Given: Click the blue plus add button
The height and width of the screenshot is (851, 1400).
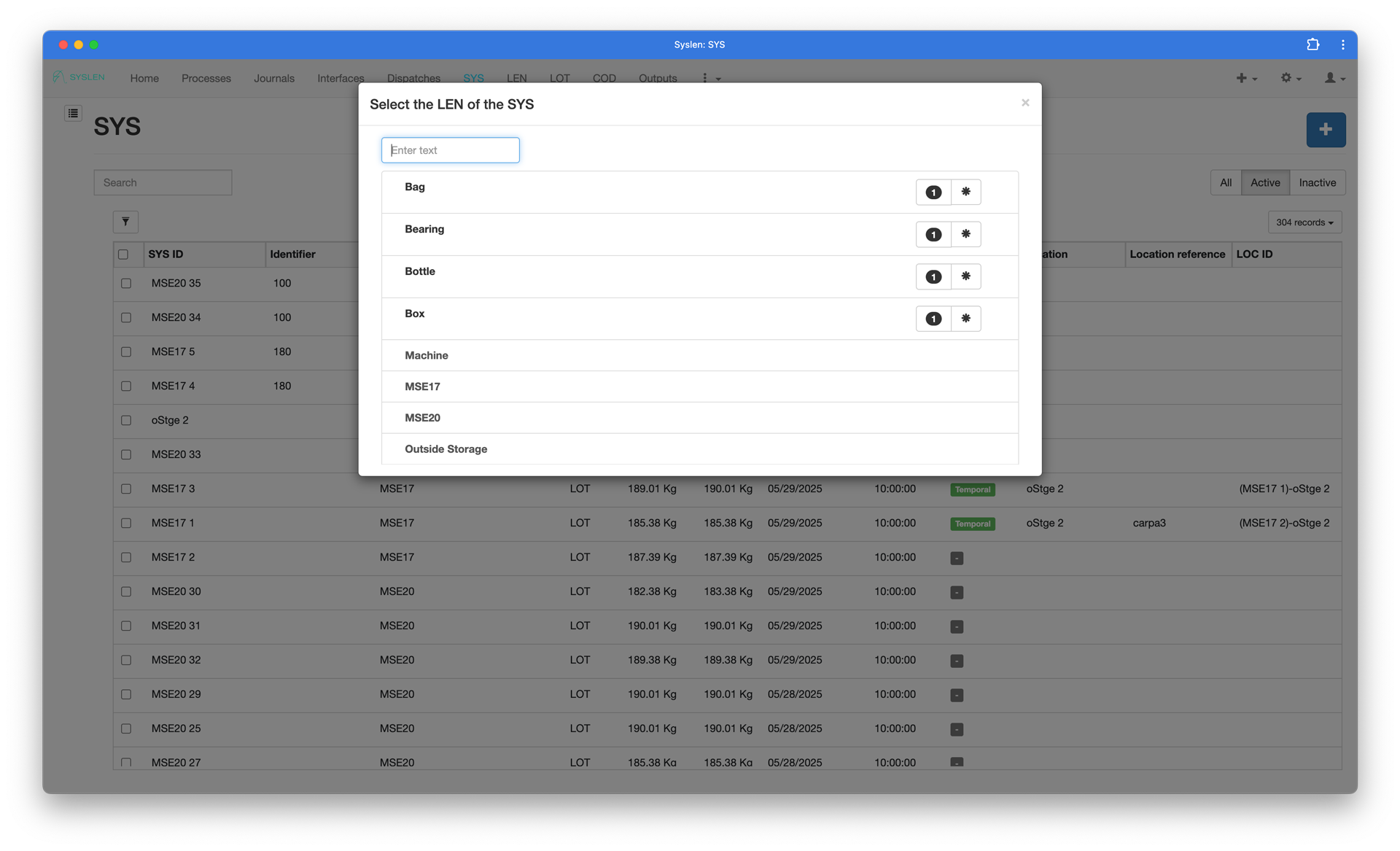Looking at the screenshot, I should (1325, 130).
